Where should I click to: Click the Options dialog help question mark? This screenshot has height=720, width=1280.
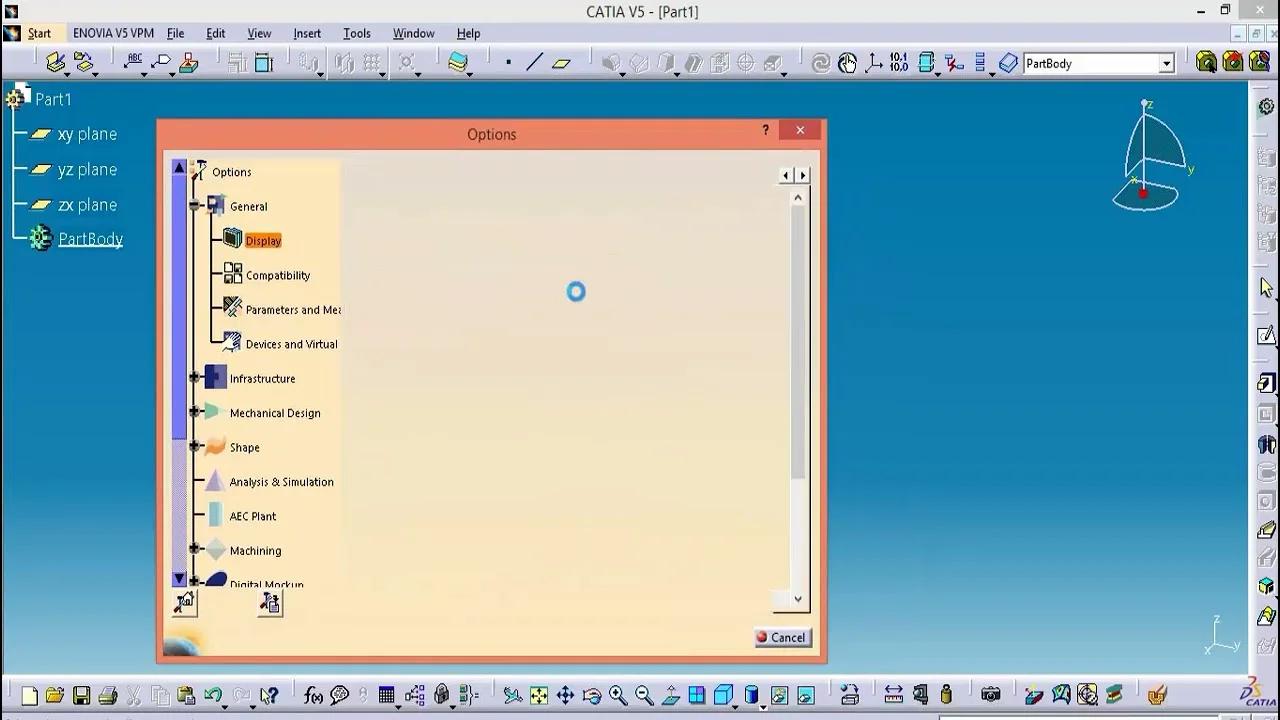pos(765,131)
